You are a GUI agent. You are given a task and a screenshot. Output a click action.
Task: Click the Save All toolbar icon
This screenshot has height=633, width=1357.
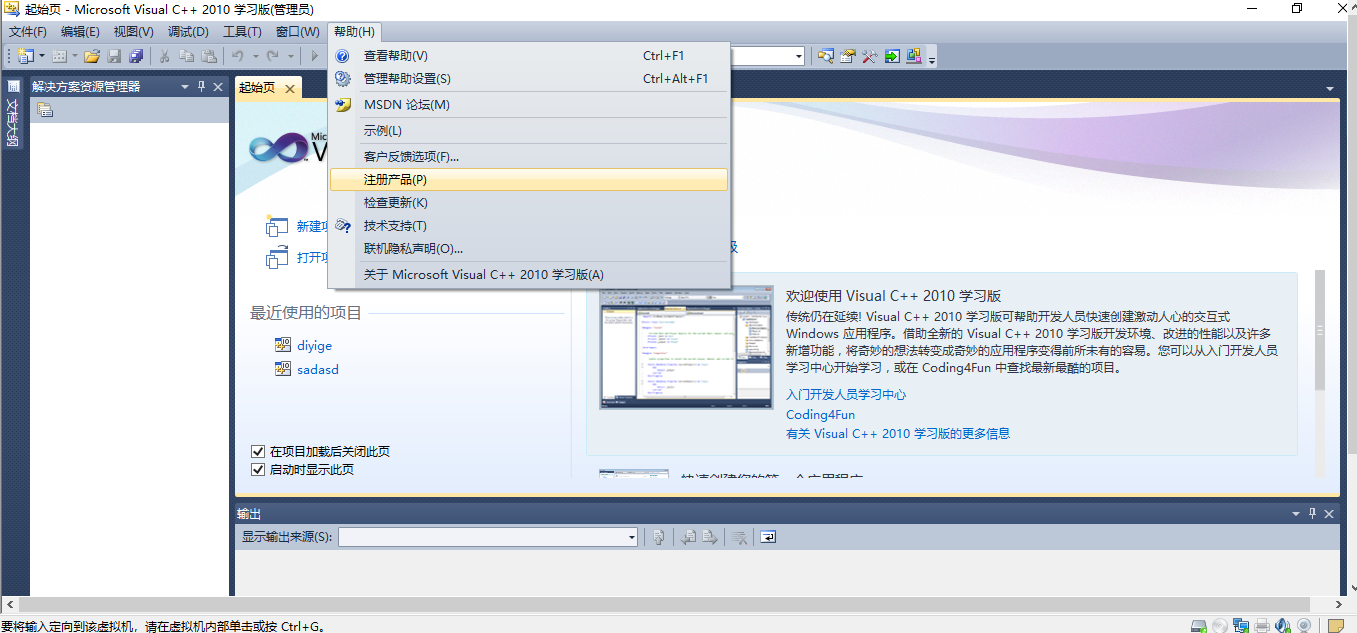pyautogui.click(x=136, y=56)
